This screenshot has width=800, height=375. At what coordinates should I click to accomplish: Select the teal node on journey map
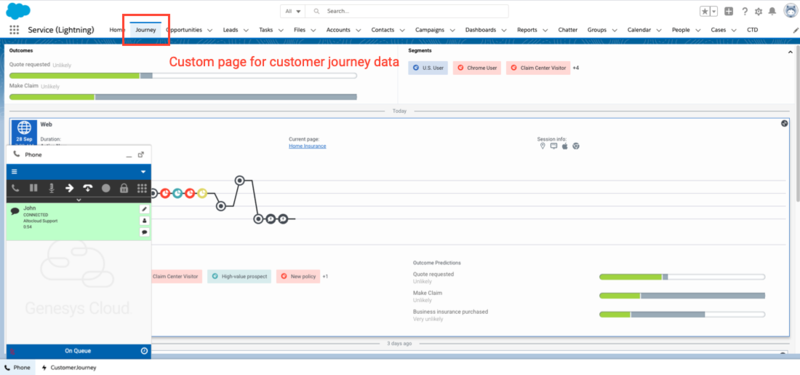click(x=177, y=193)
